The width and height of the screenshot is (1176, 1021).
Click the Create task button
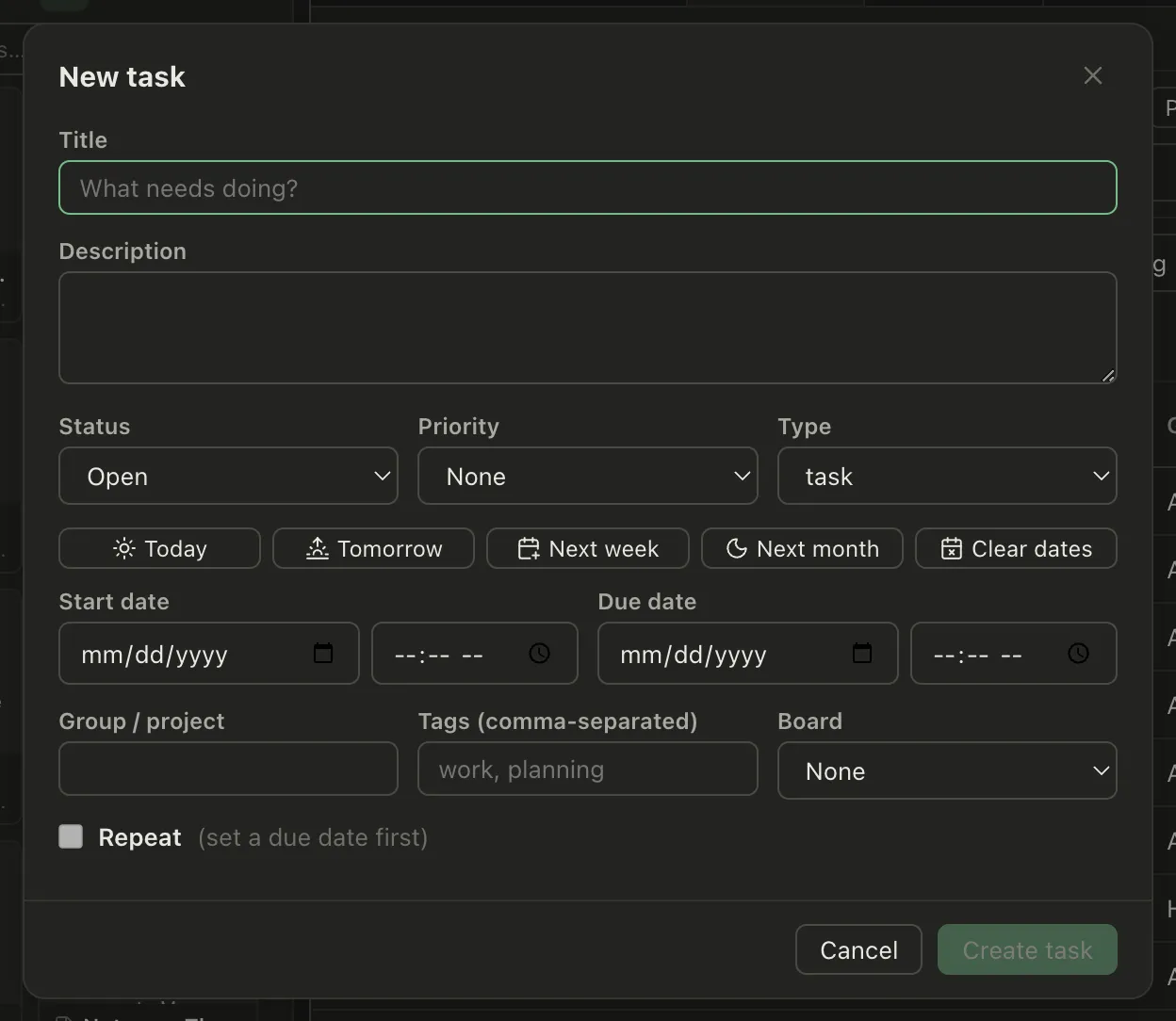point(1027,949)
